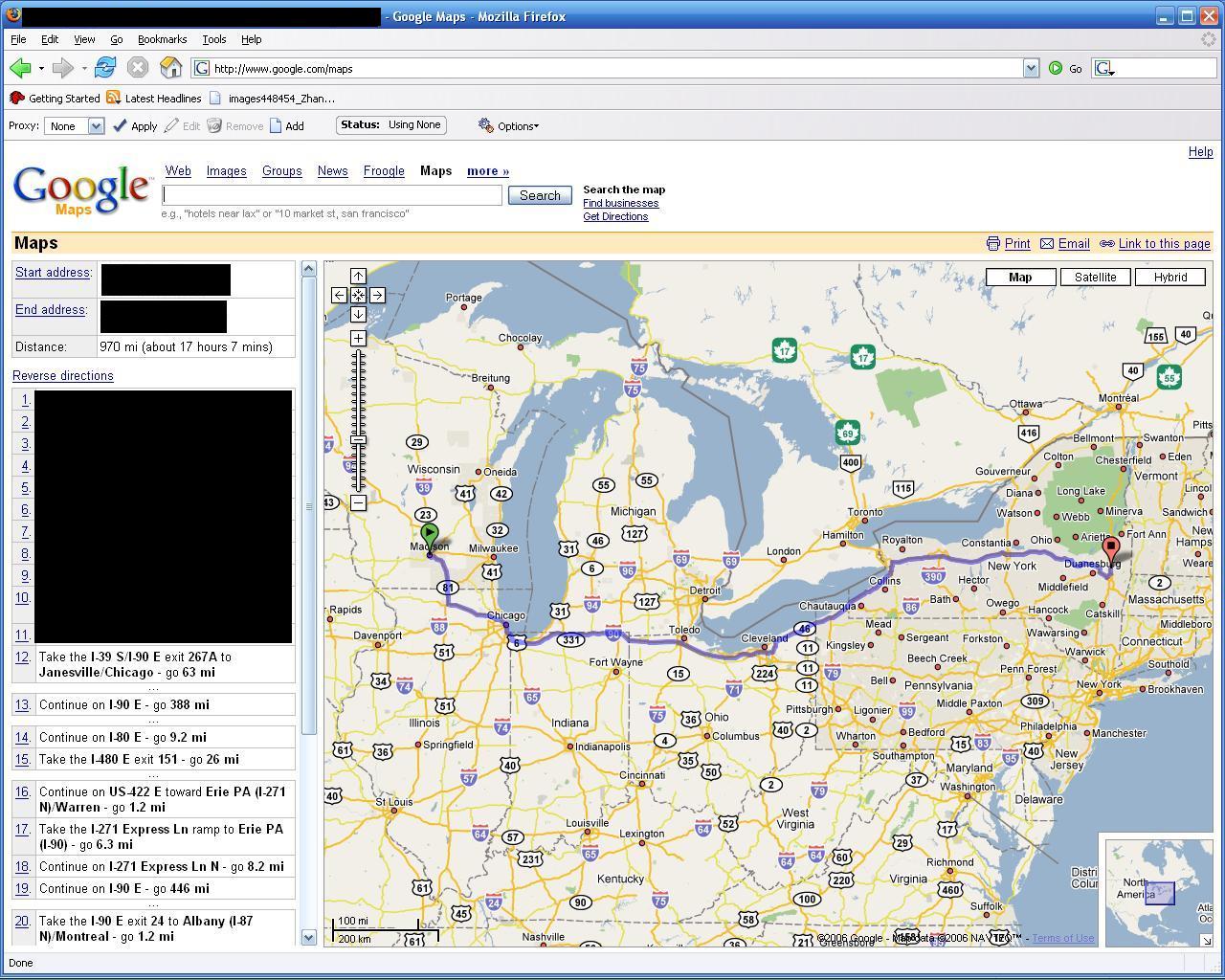This screenshot has height=980, width=1225.
Task: Click the Link to this page chain icon
Action: 1107,244
